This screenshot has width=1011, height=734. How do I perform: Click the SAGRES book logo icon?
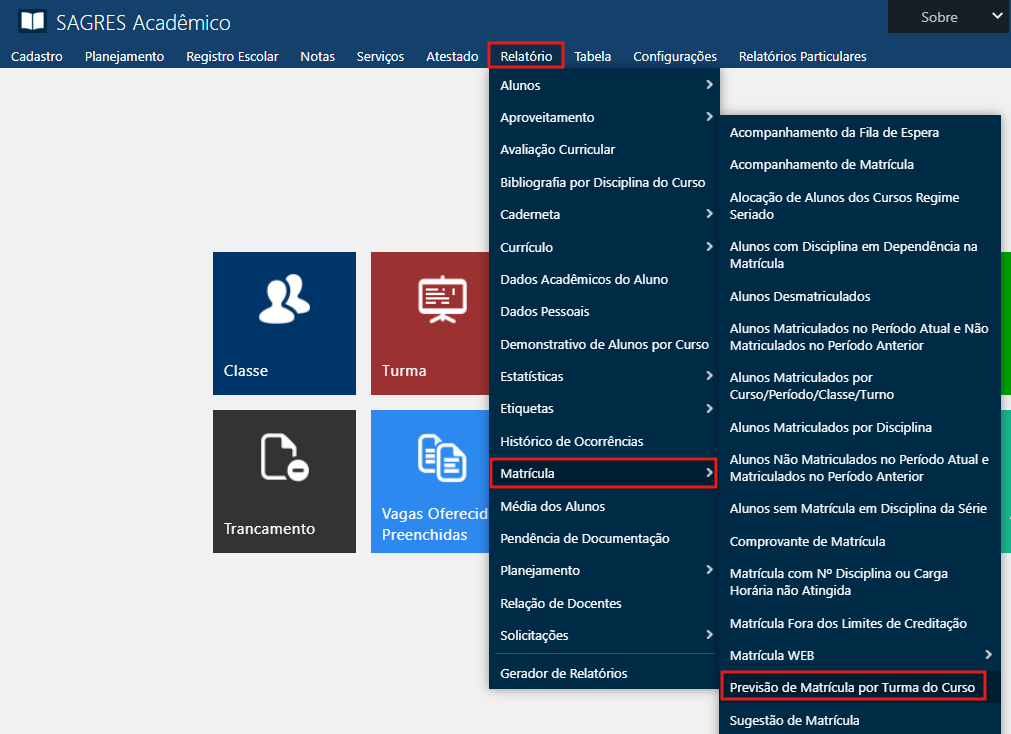(32, 21)
